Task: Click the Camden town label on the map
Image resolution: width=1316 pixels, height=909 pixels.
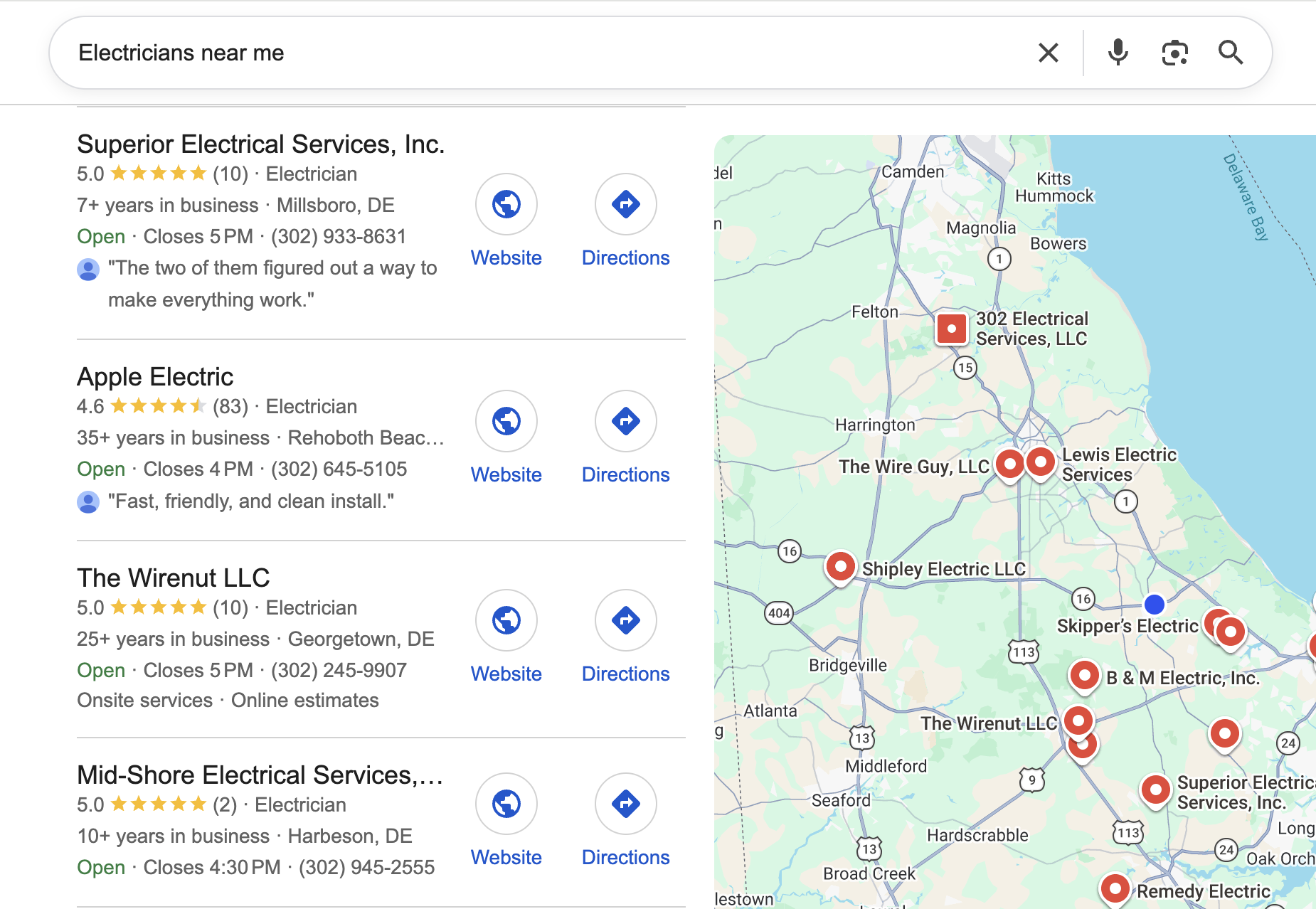Action: 913,171
